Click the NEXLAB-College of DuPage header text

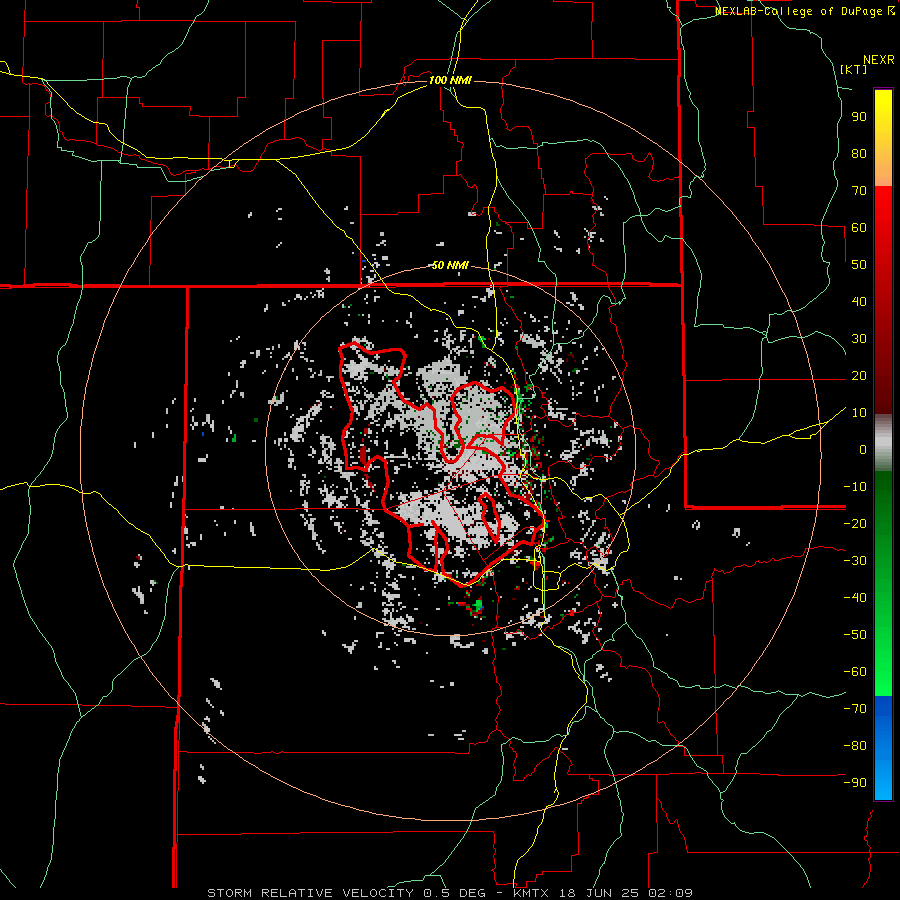point(798,11)
